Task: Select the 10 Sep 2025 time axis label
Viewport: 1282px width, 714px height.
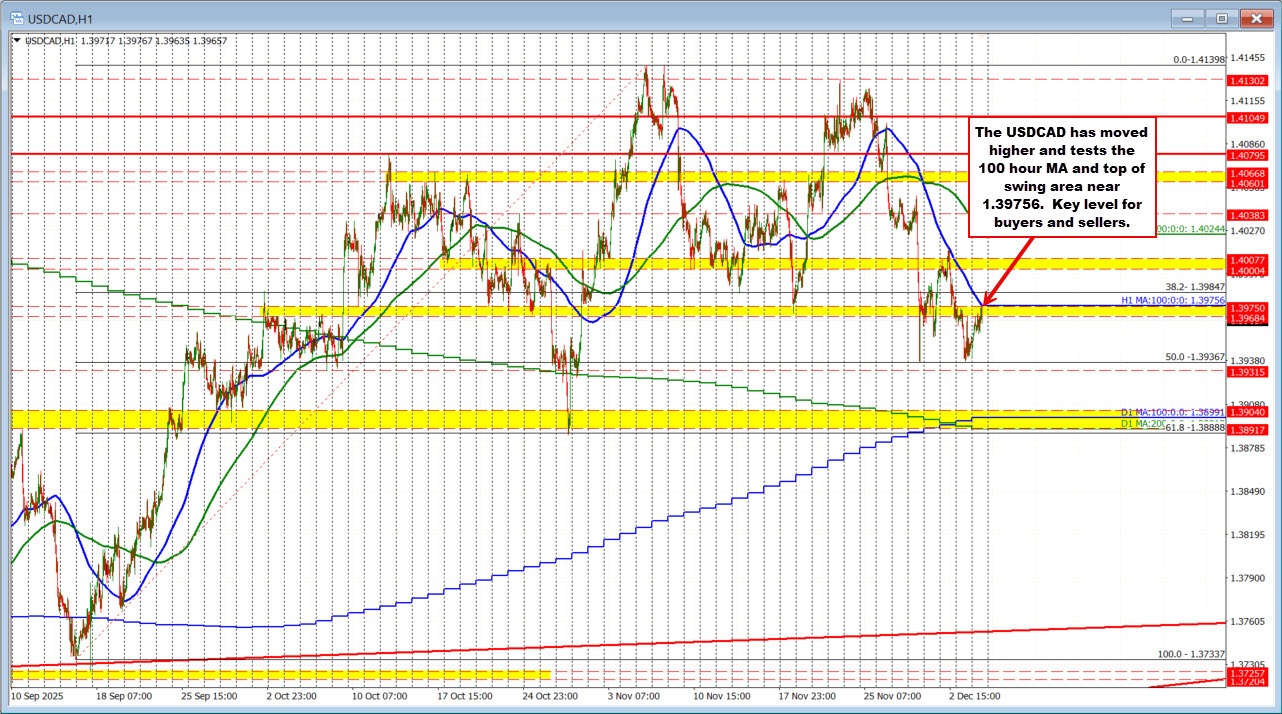Action: coord(38,695)
